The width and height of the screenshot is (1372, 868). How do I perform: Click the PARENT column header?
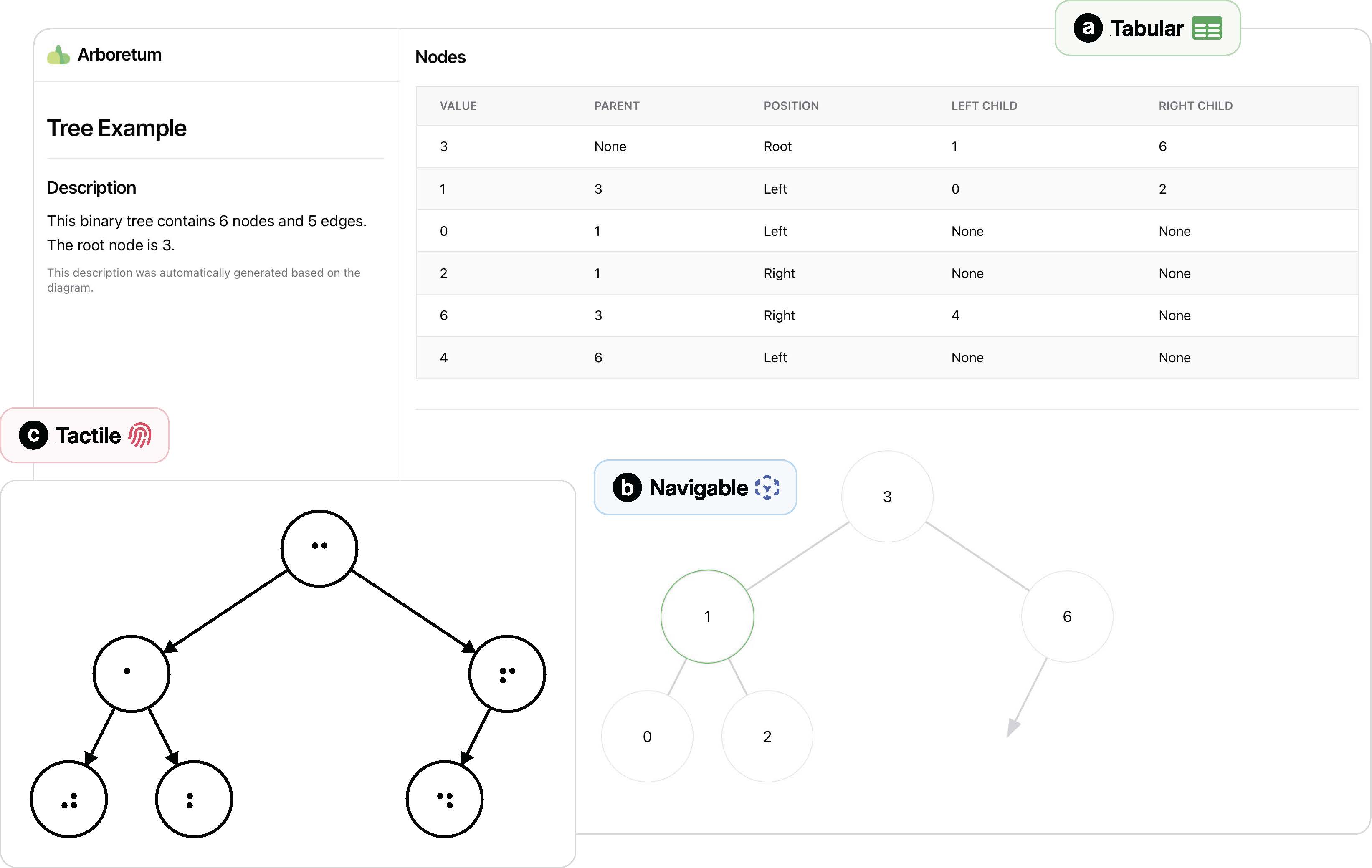point(617,105)
